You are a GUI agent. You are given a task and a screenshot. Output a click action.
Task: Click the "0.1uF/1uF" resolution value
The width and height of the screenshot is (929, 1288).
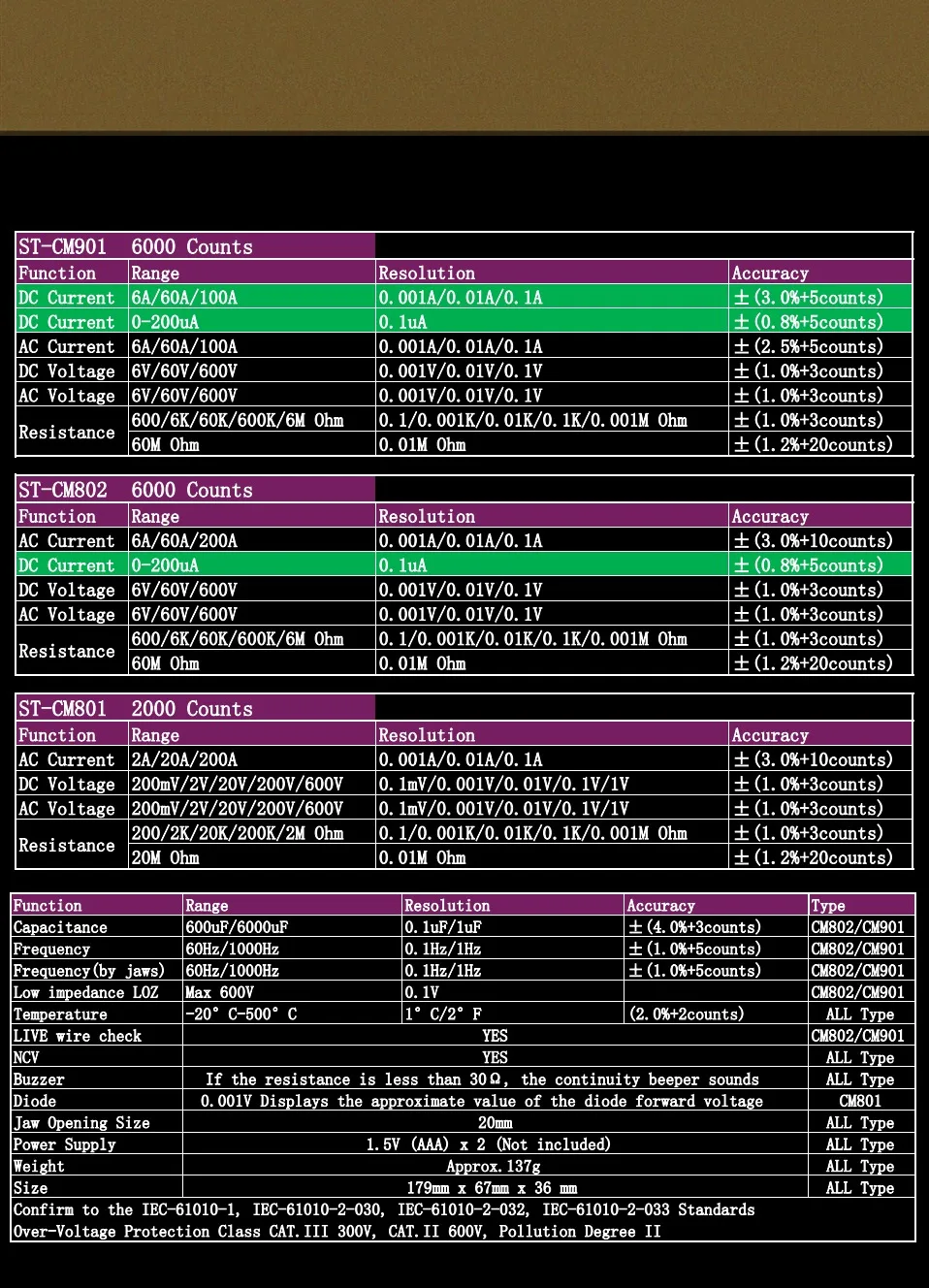click(443, 927)
